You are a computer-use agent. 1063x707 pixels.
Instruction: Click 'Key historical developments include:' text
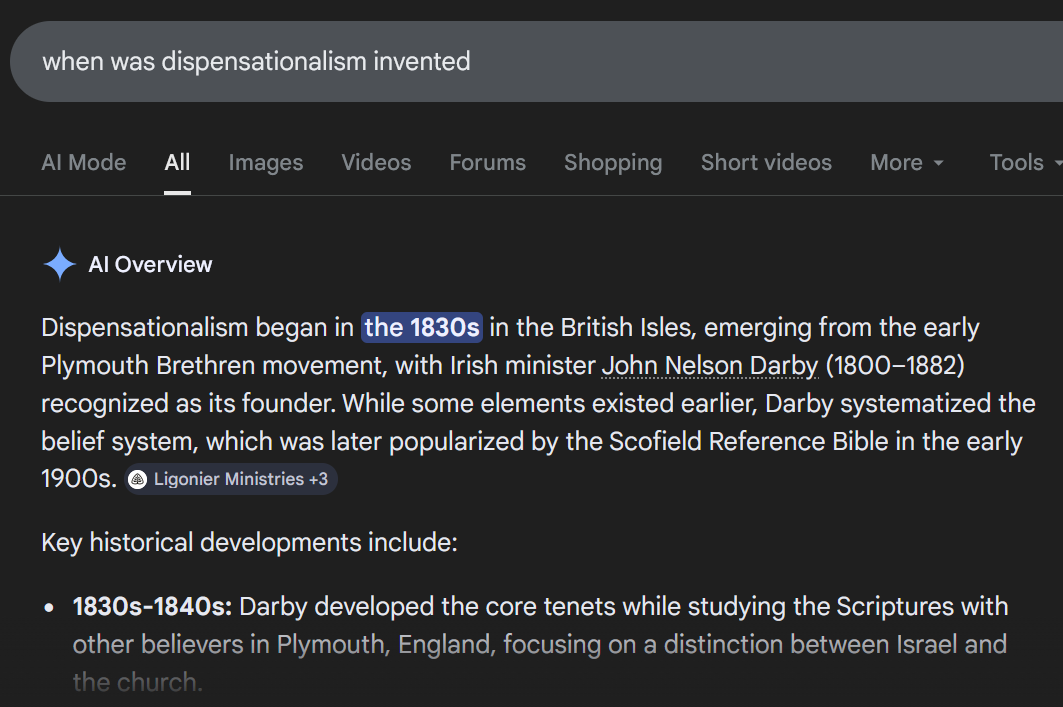click(x=249, y=543)
